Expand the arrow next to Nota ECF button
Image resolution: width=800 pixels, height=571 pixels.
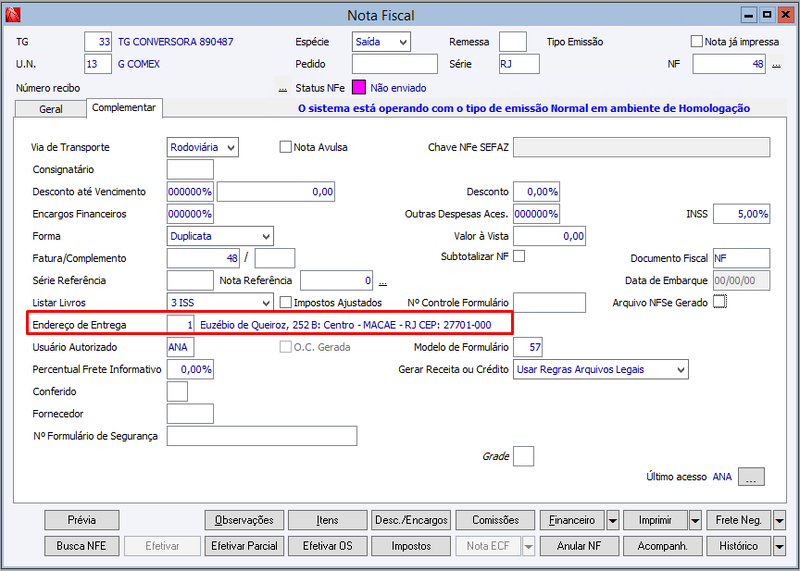(529, 546)
